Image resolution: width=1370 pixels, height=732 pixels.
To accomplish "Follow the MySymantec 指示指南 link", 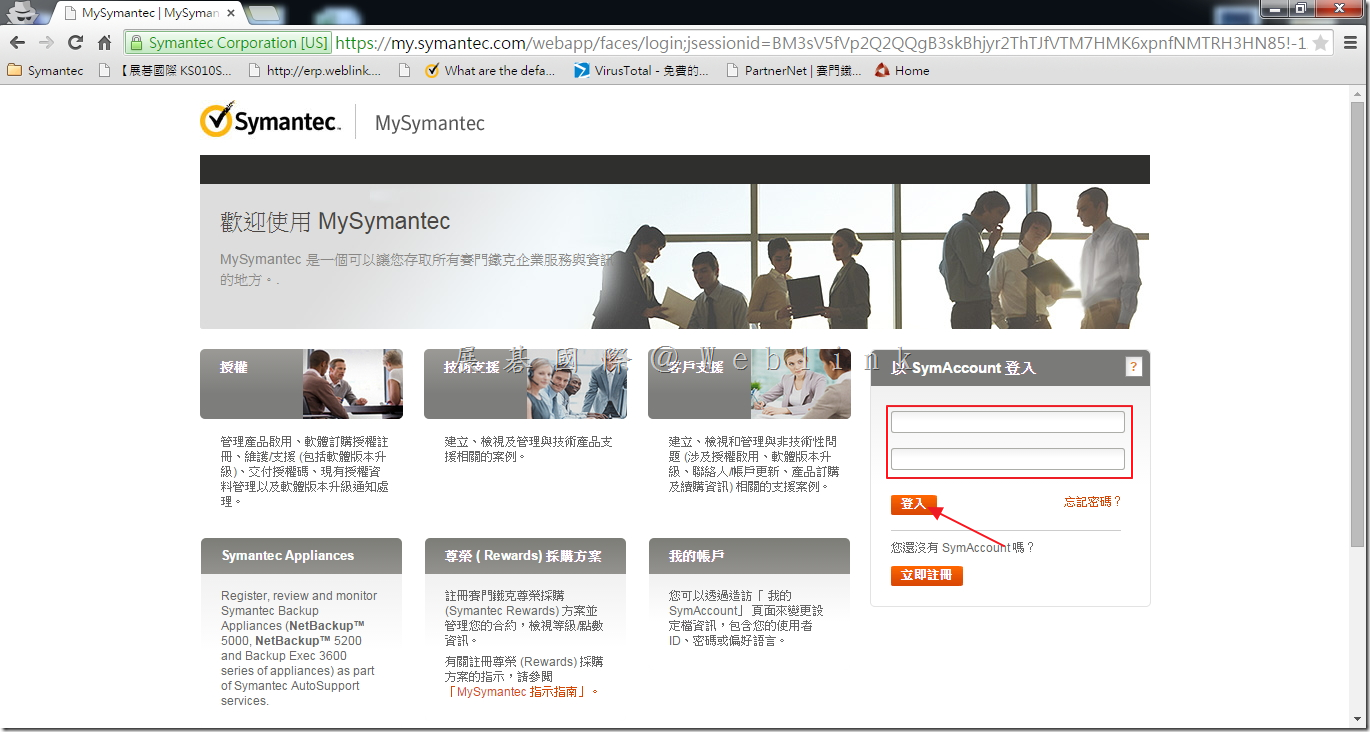I will click(521, 692).
